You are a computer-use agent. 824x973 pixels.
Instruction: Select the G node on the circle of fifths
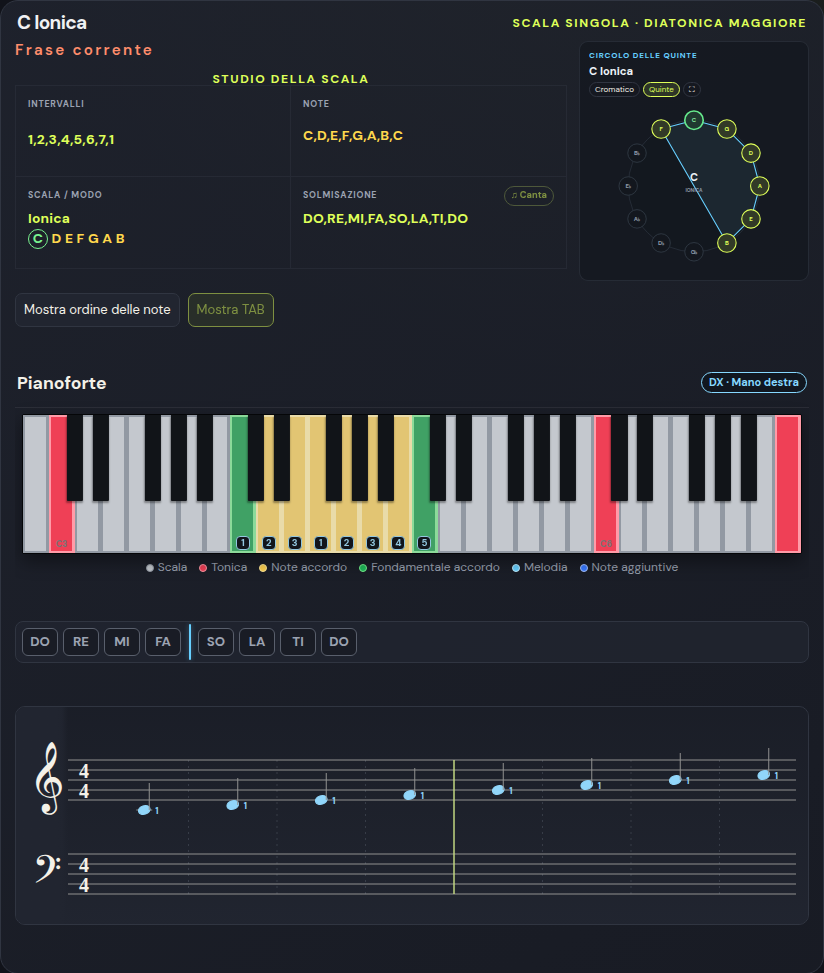[x=727, y=129]
